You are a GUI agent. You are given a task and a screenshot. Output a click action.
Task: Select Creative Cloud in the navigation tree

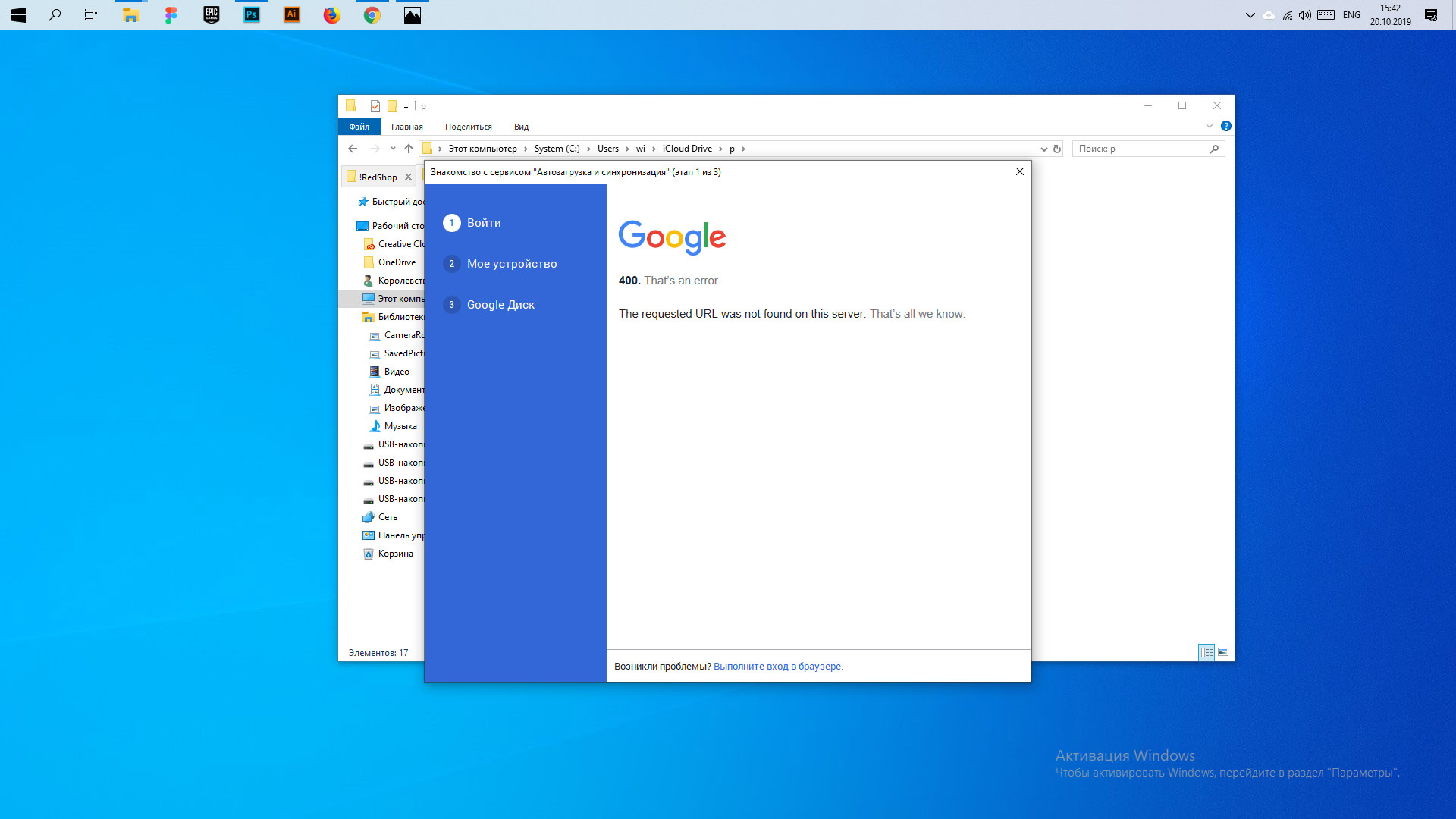coord(394,244)
